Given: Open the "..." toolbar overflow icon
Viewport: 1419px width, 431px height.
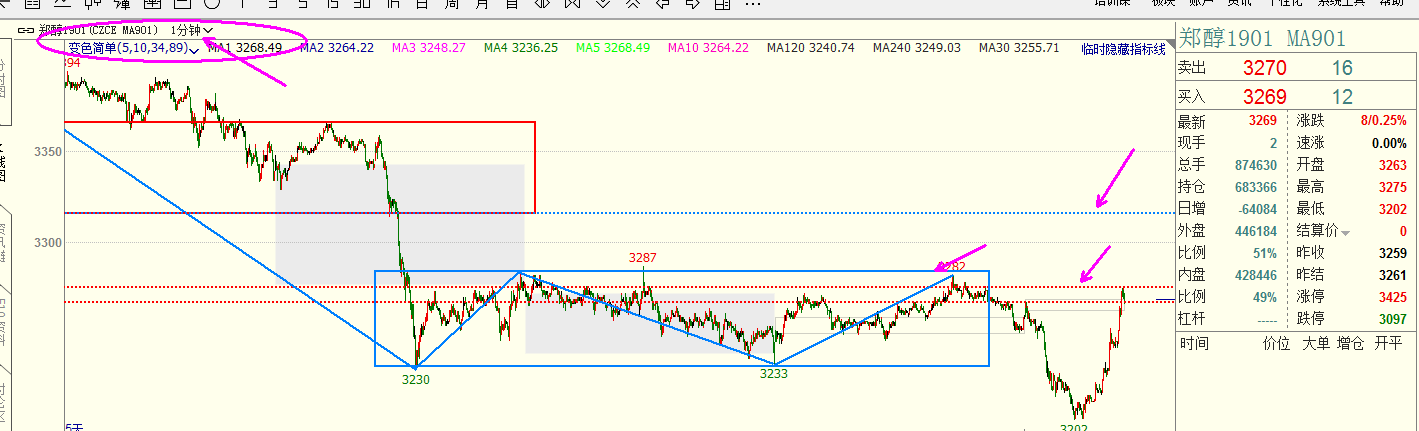Looking at the screenshot, I should tap(752, 4).
